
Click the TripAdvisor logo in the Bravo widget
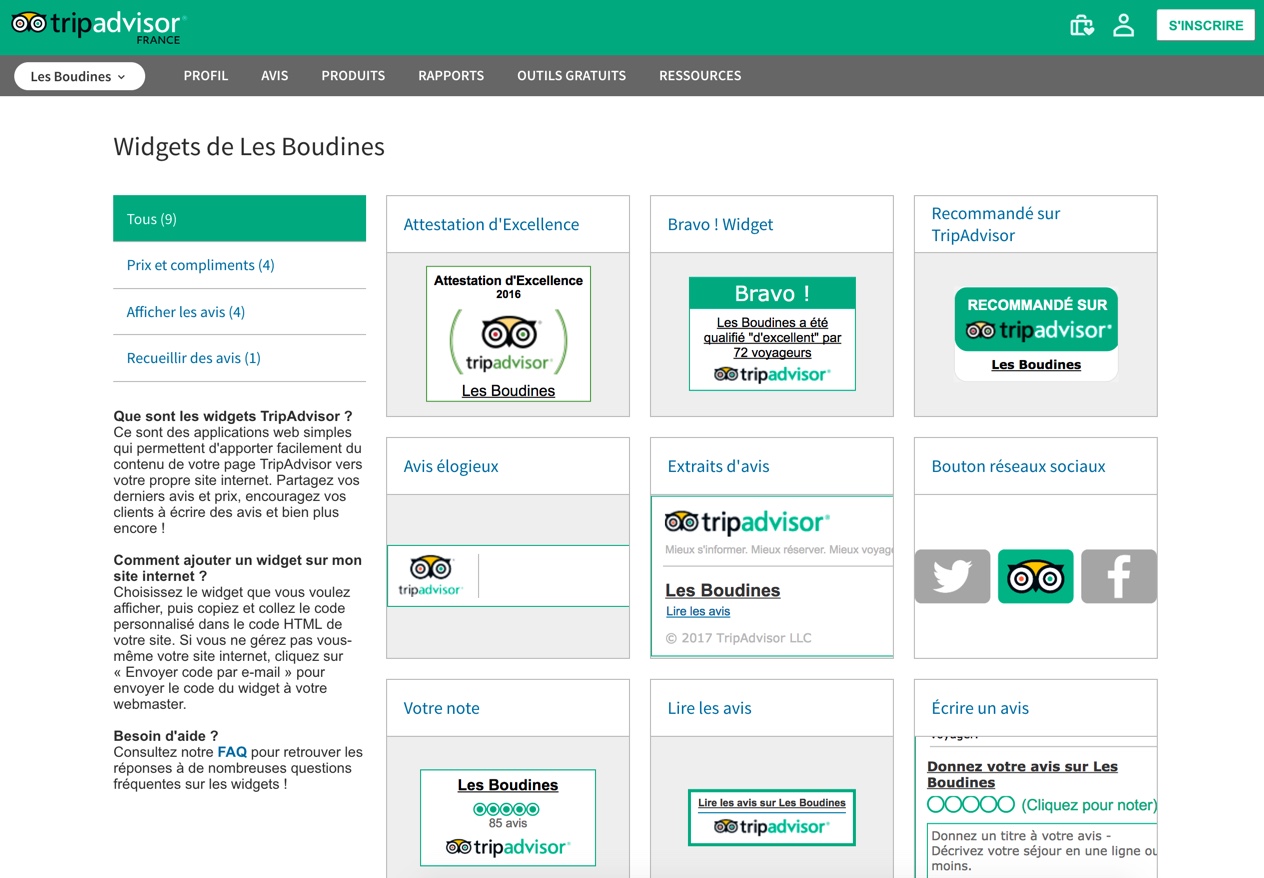771,372
